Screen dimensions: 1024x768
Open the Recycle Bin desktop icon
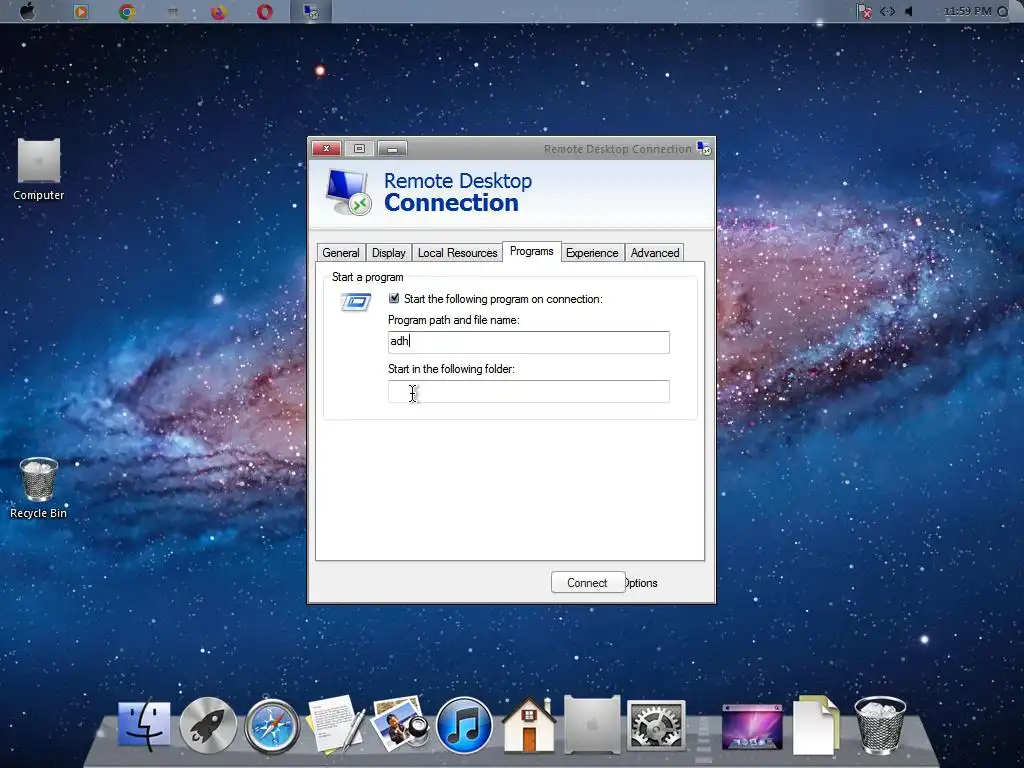point(39,488)
